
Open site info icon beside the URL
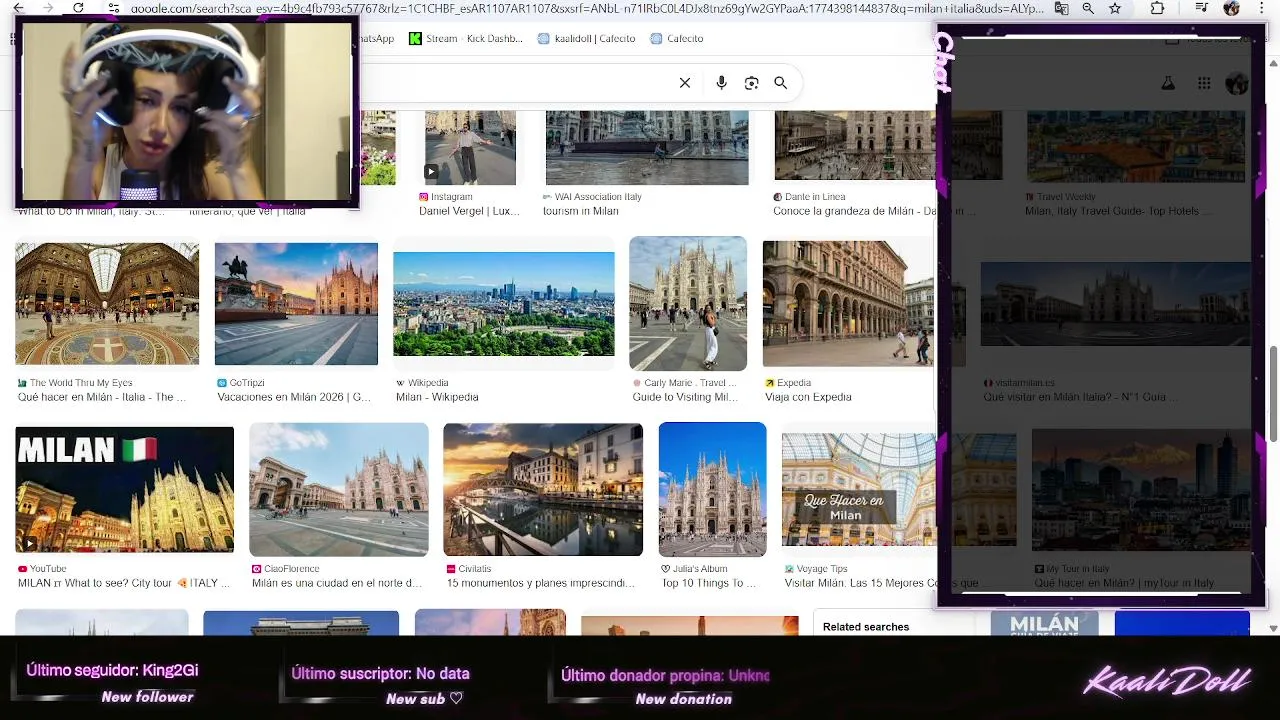point(113,8)
